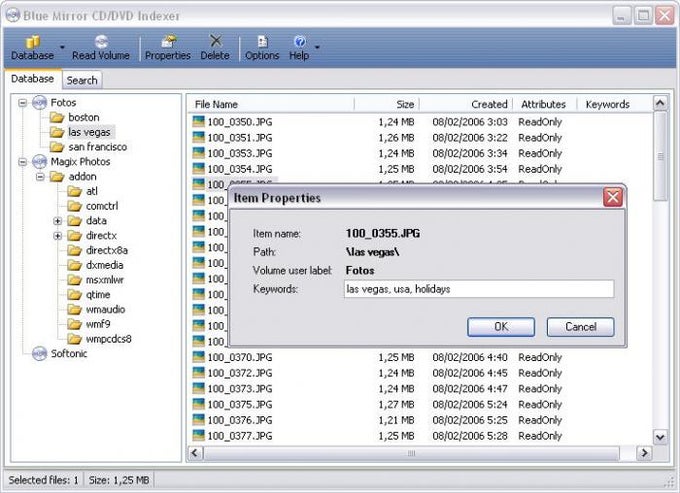Viewport: 680px width, 493px height.
Task: Expand the directx folder node
Action: 57,236
